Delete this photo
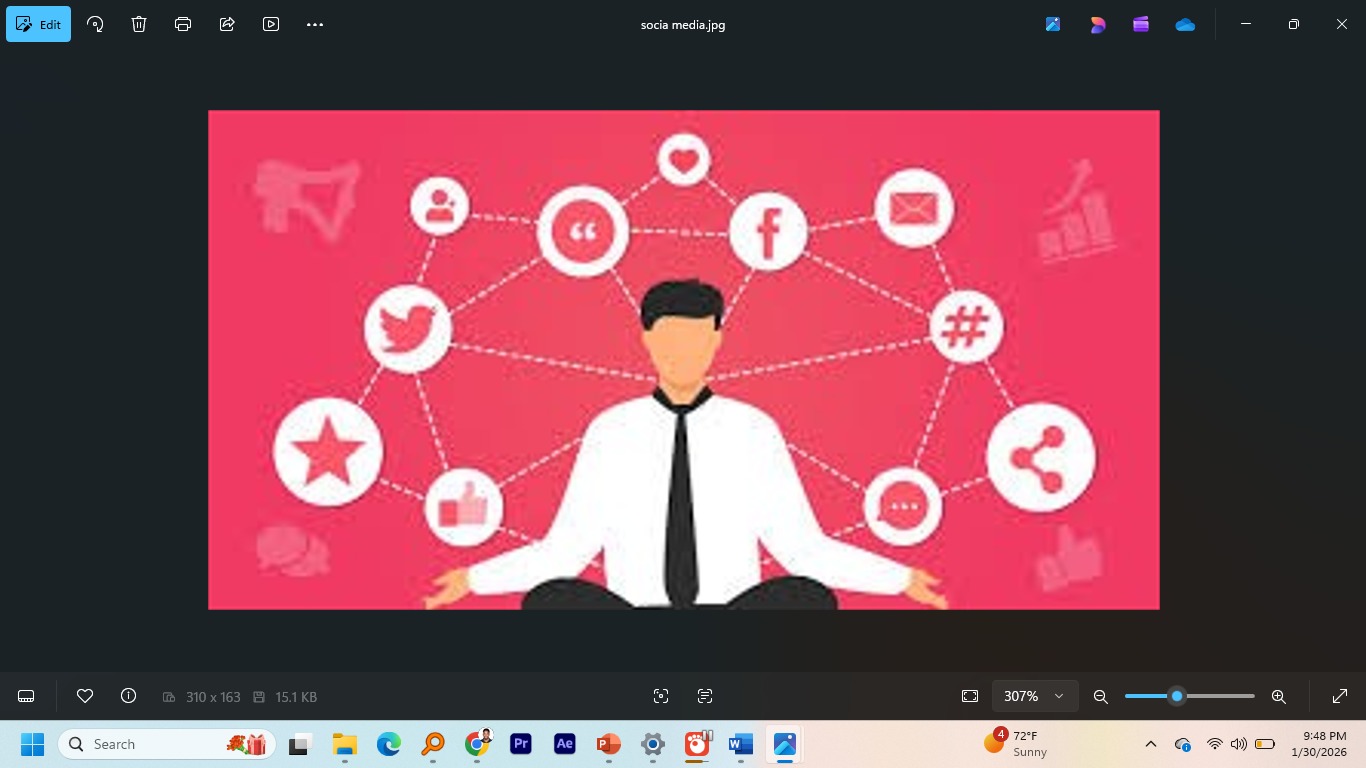The width and height of the screenshot is (1366, 768). pos(139,24)
